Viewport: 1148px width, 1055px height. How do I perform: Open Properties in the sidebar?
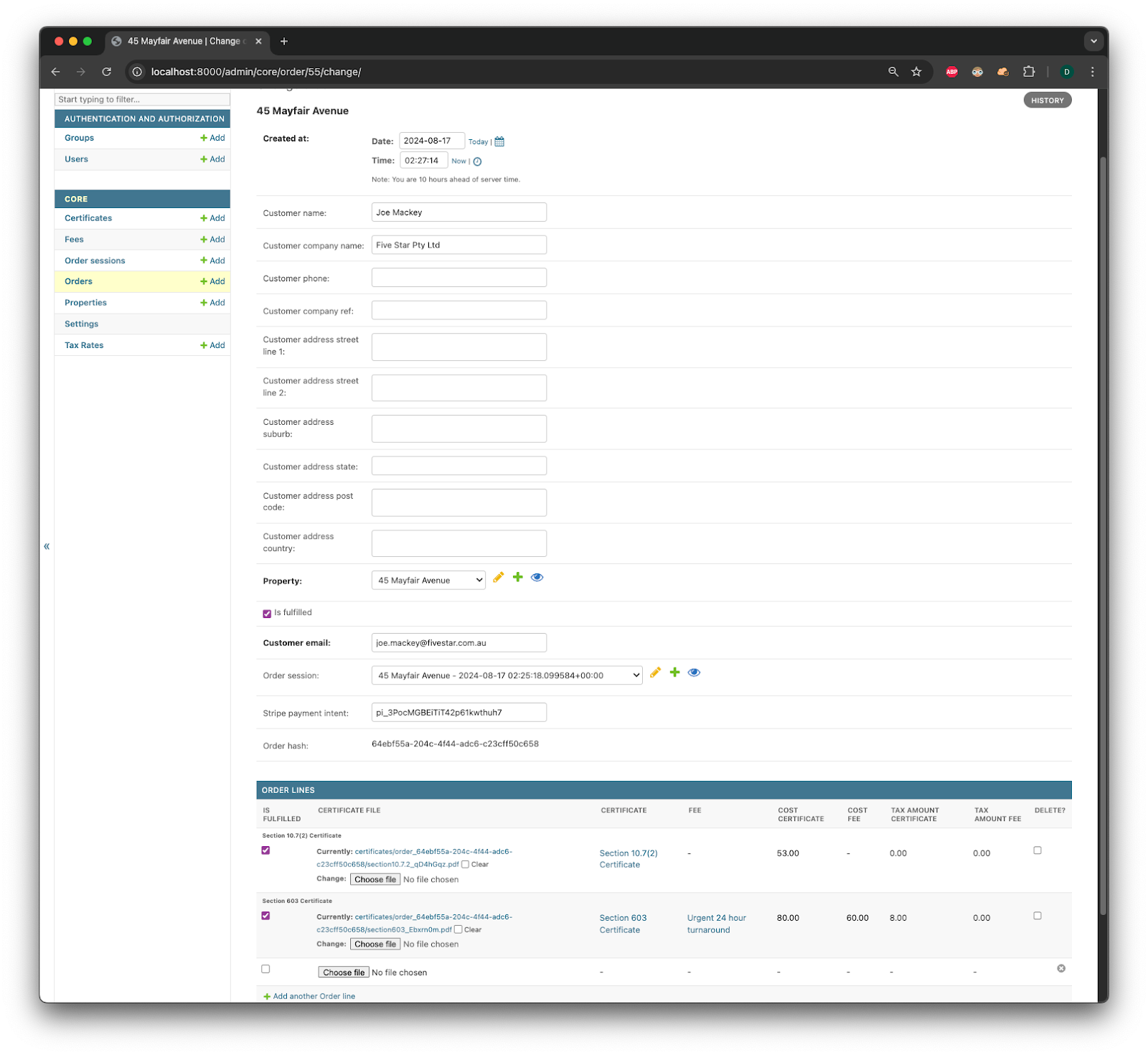click(85, 303)
